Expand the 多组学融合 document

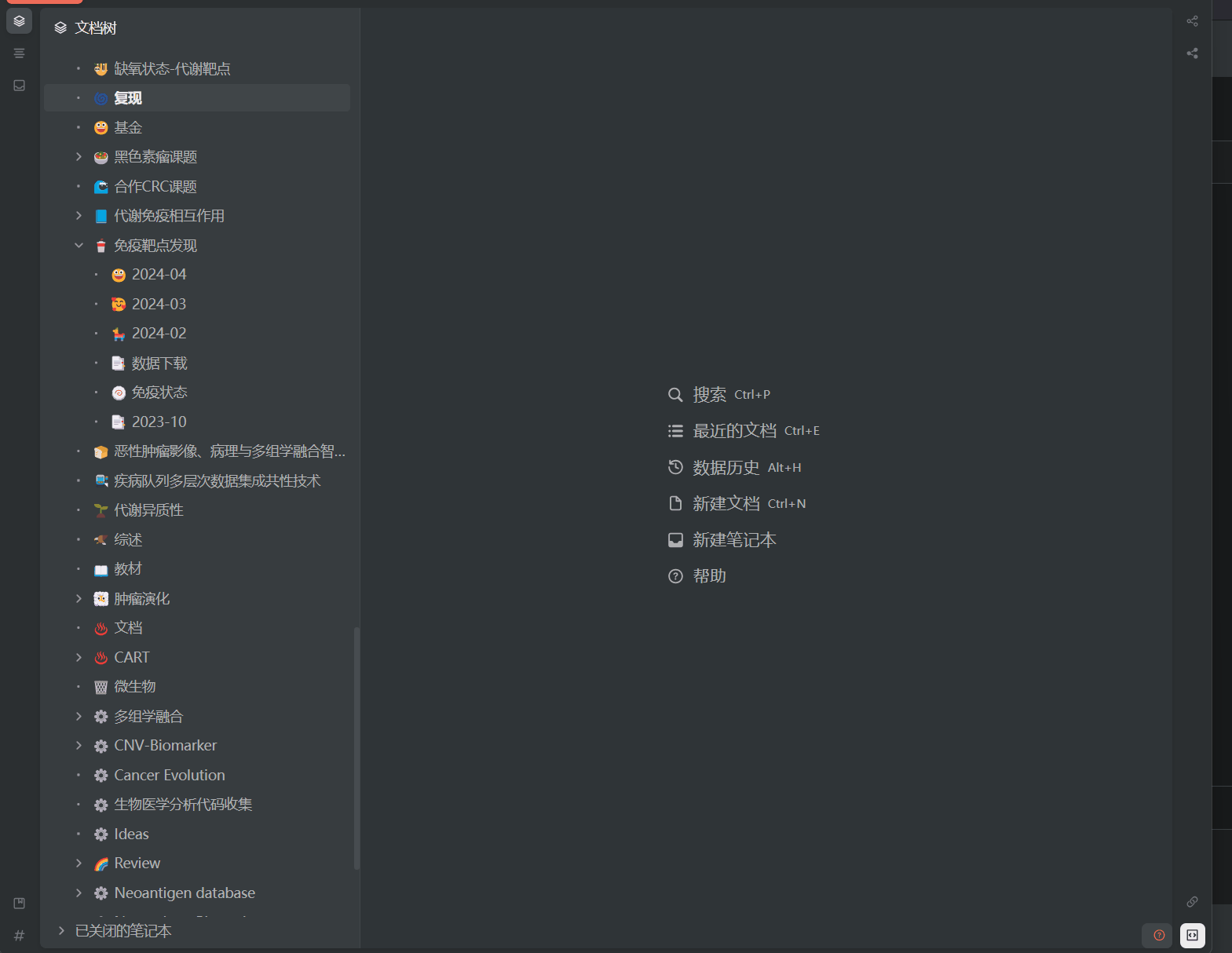click(79, 717)
